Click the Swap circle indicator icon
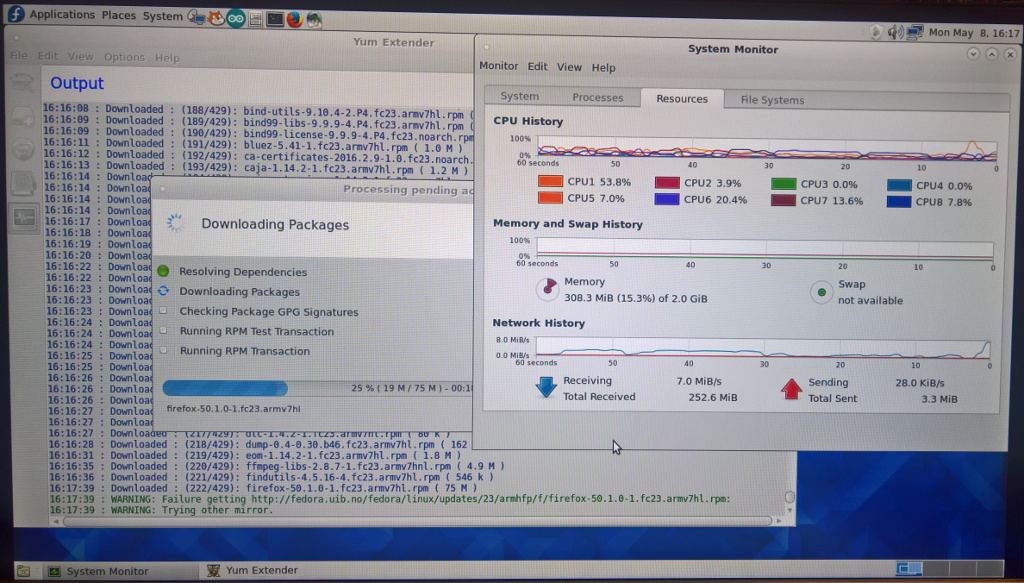 (822, 292)
